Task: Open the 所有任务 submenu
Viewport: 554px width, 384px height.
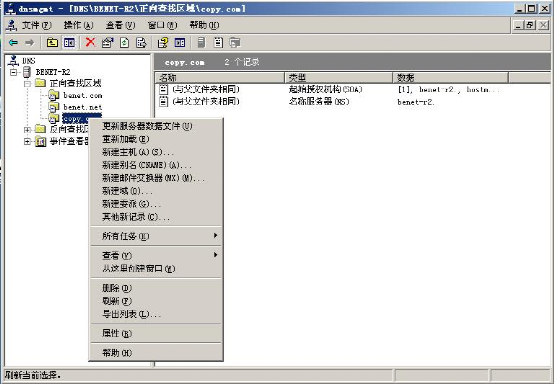Action: point(156,236)
